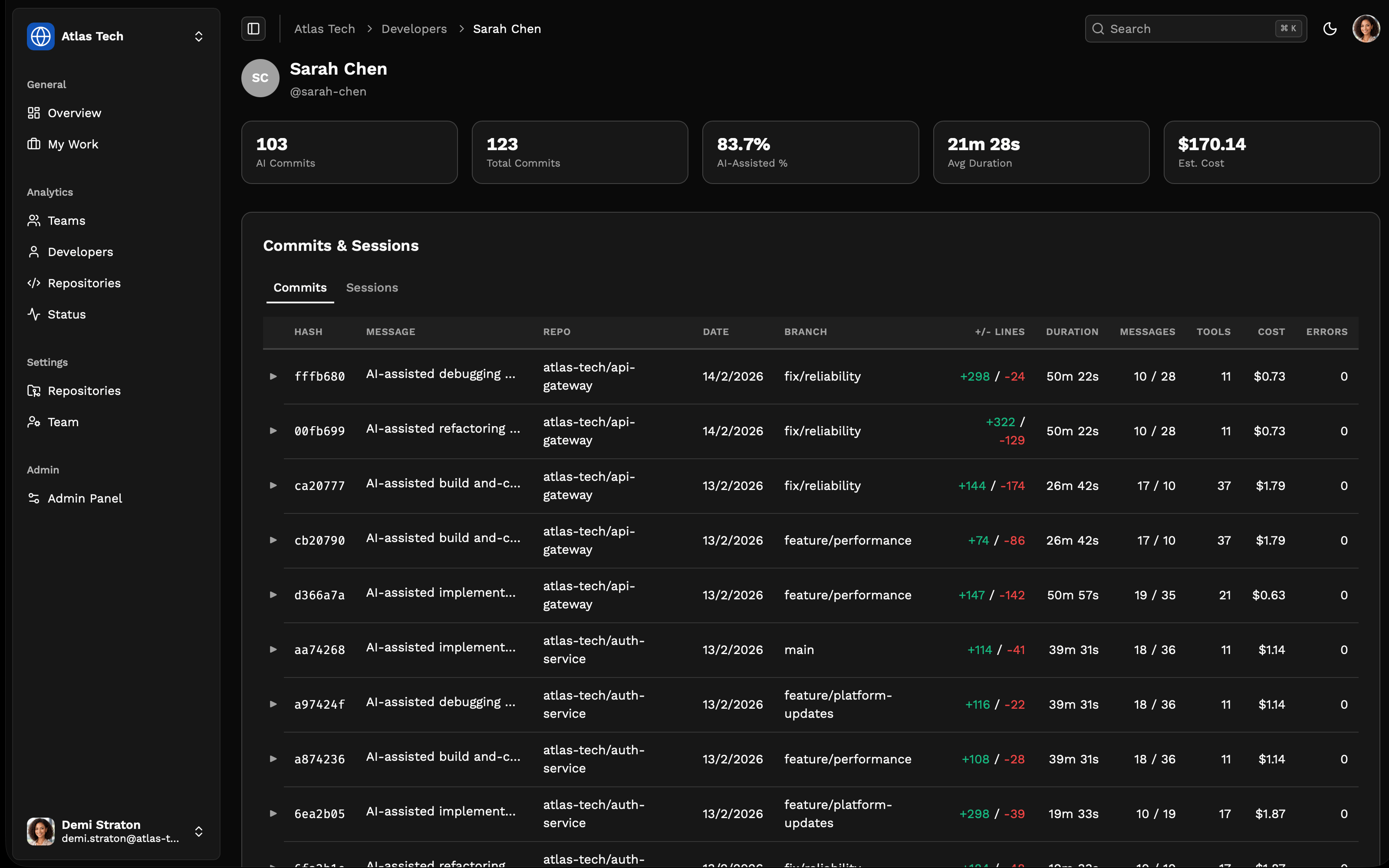Select the Commits tab
This screenshot has width=1389, height=868.
tap(300, 288)
